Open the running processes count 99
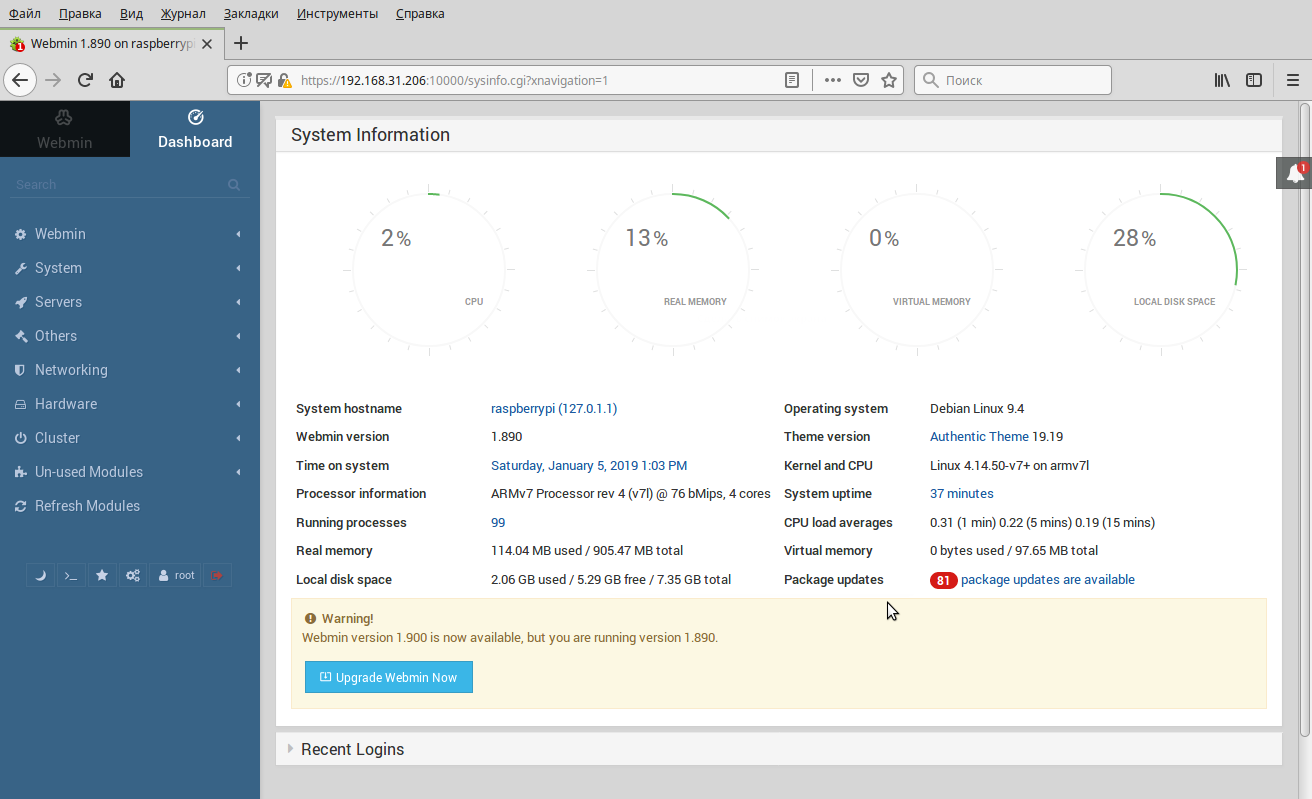The height and width of the screenshot is (799, 1312). pos(498,523)
